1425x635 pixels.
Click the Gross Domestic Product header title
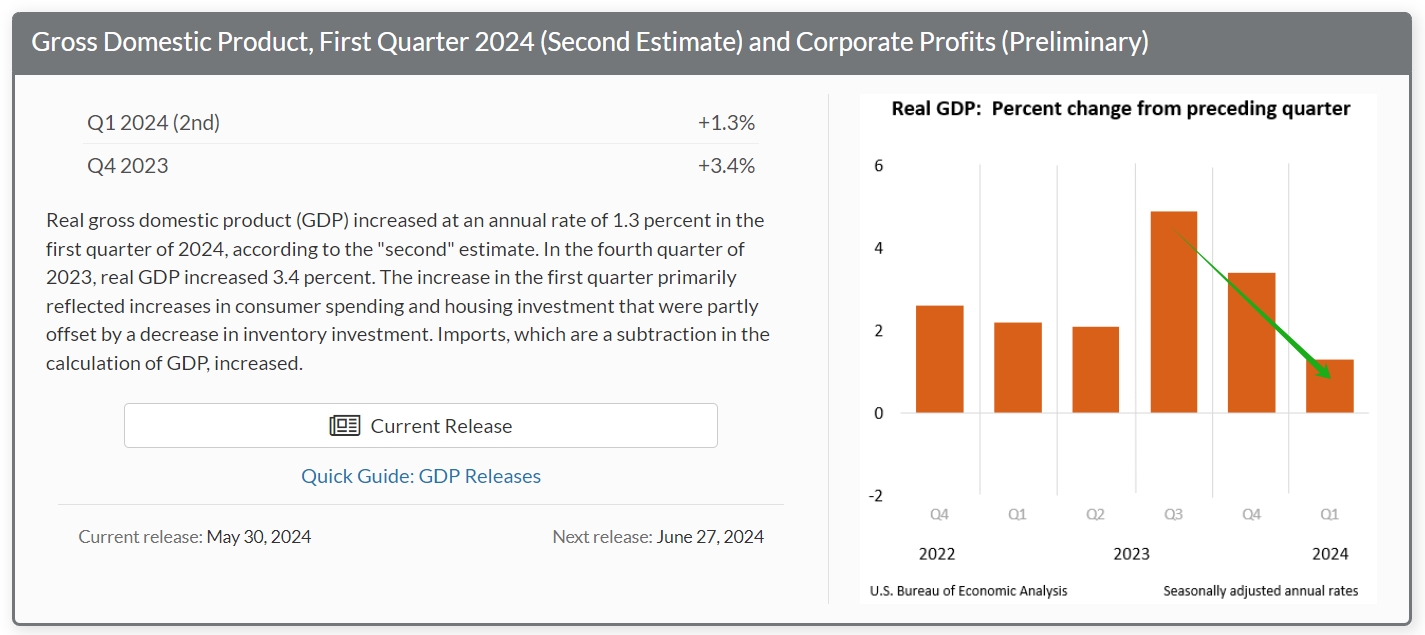(x=590, y=42)
